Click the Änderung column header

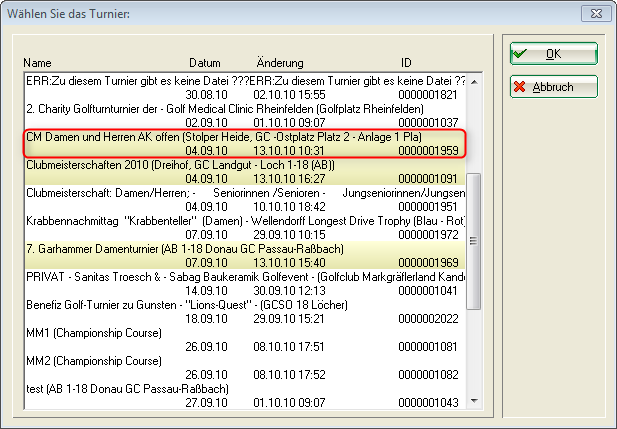(279, 62)
